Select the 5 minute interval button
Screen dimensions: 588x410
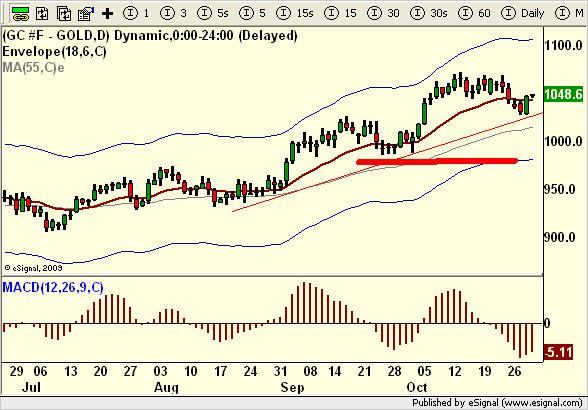(252, 14)
